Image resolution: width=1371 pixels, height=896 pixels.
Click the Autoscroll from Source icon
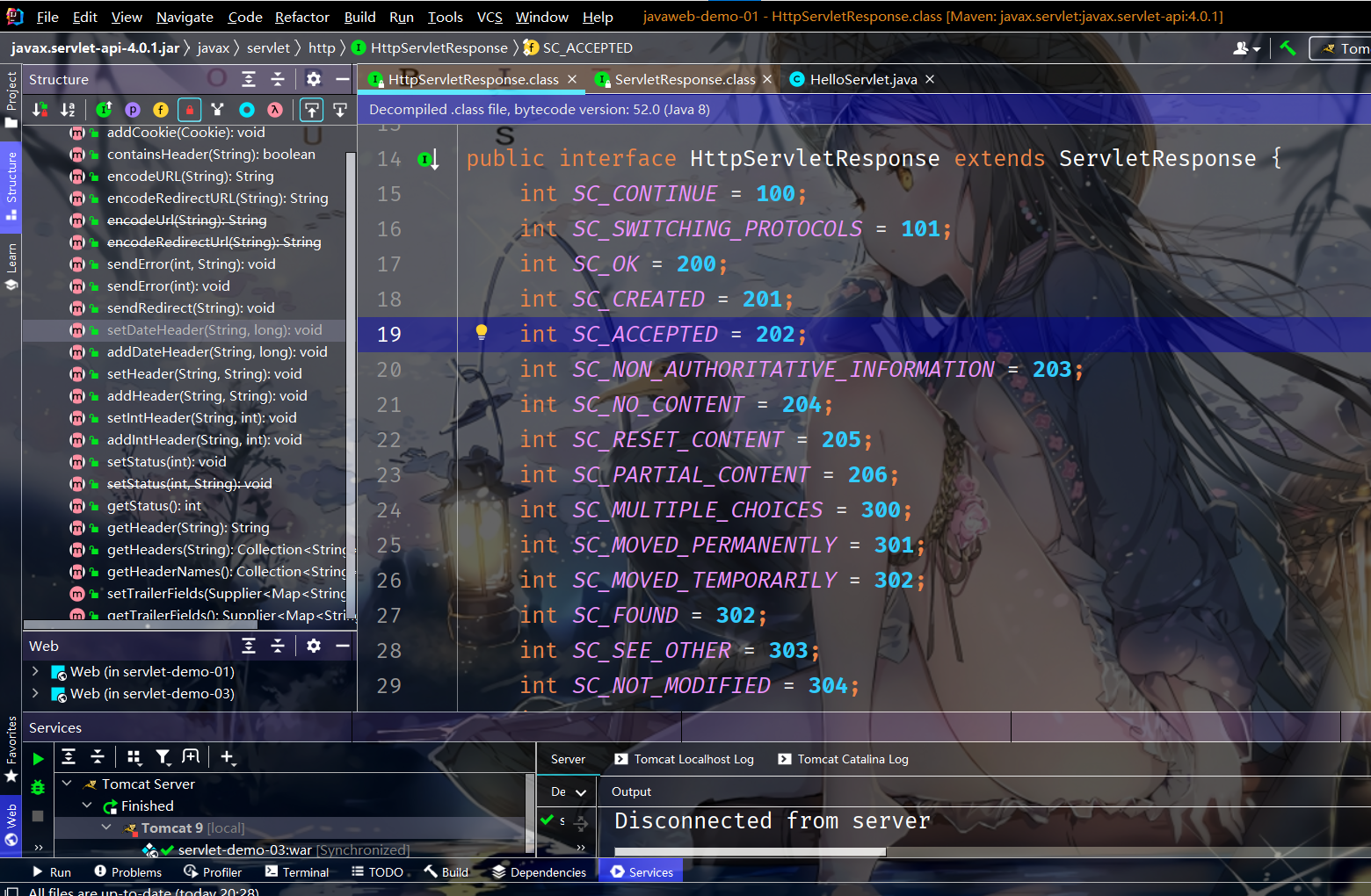340,110
